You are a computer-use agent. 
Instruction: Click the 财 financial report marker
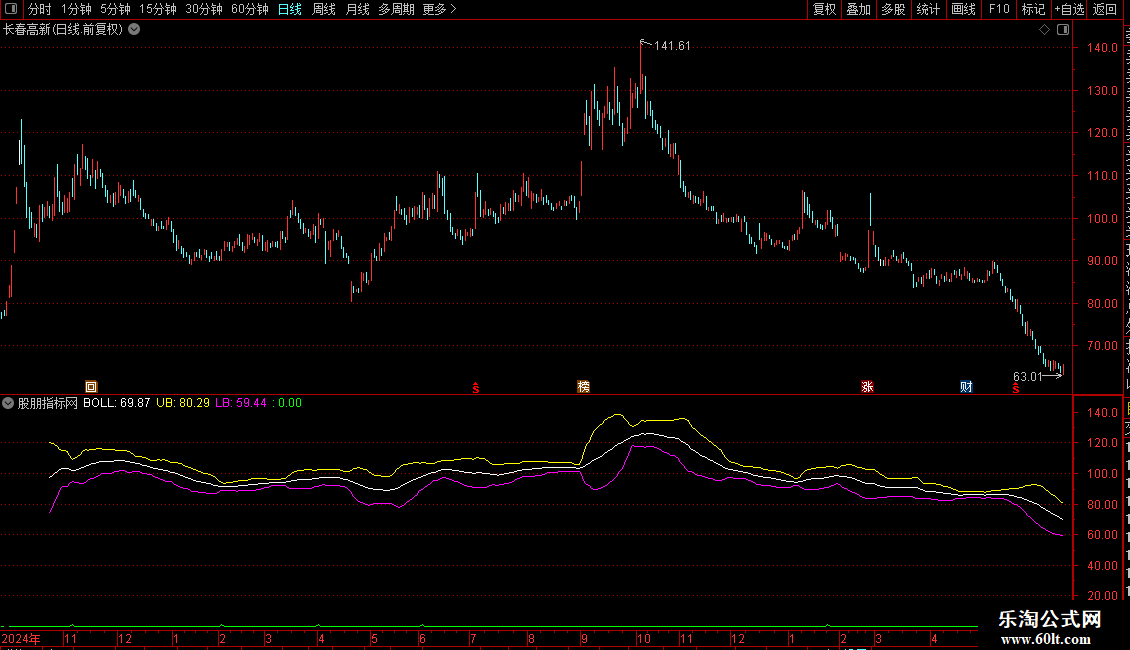tap(966, 387)
